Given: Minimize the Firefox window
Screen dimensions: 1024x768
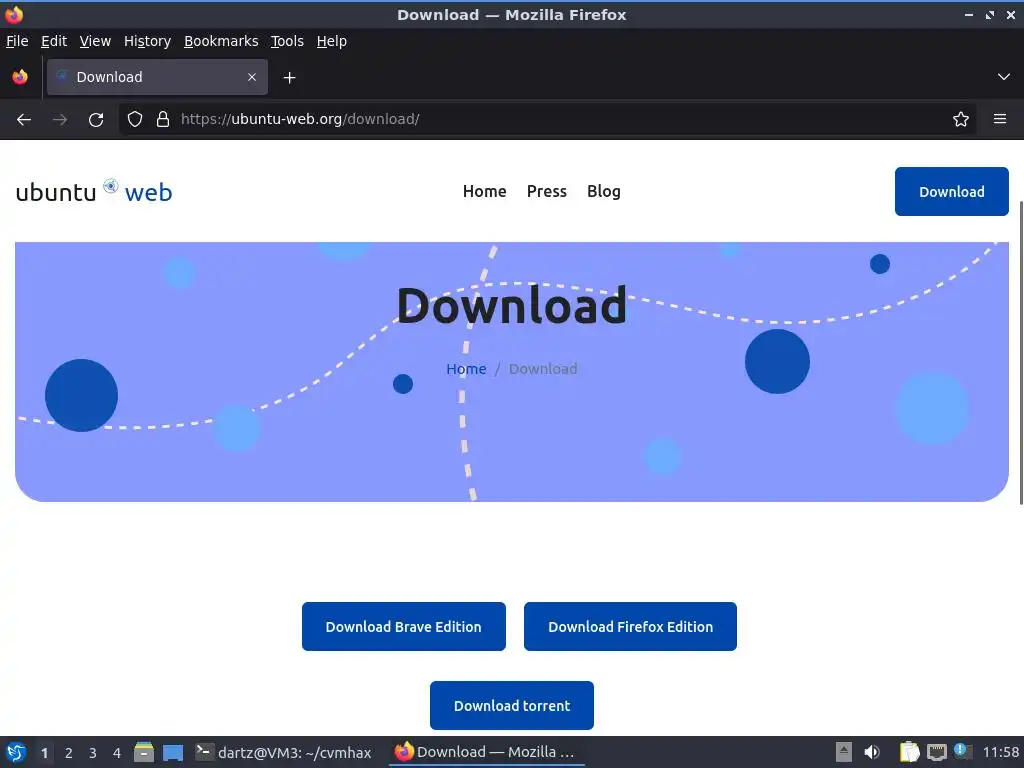Looking at the screenshot, I should (x=968, y=15).
